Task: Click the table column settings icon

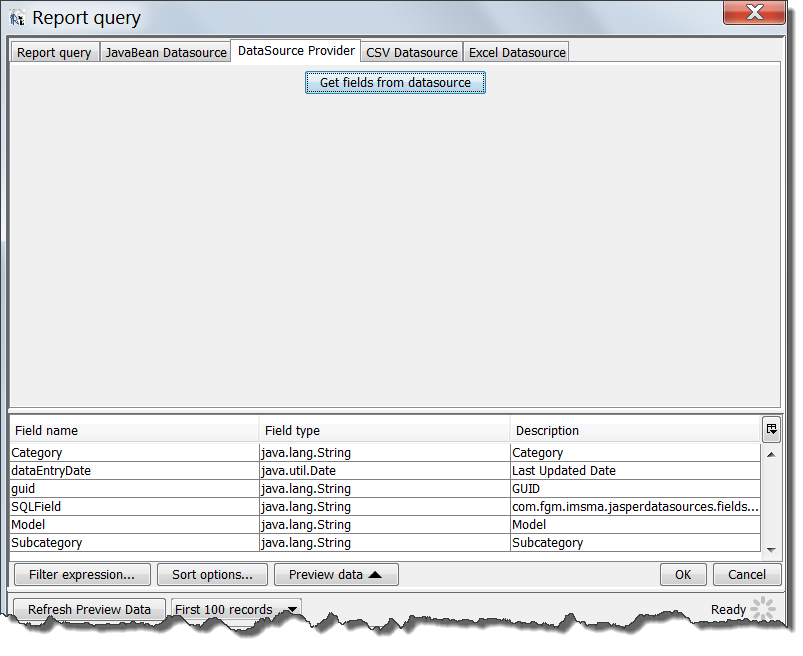Action: pos(771,429)
